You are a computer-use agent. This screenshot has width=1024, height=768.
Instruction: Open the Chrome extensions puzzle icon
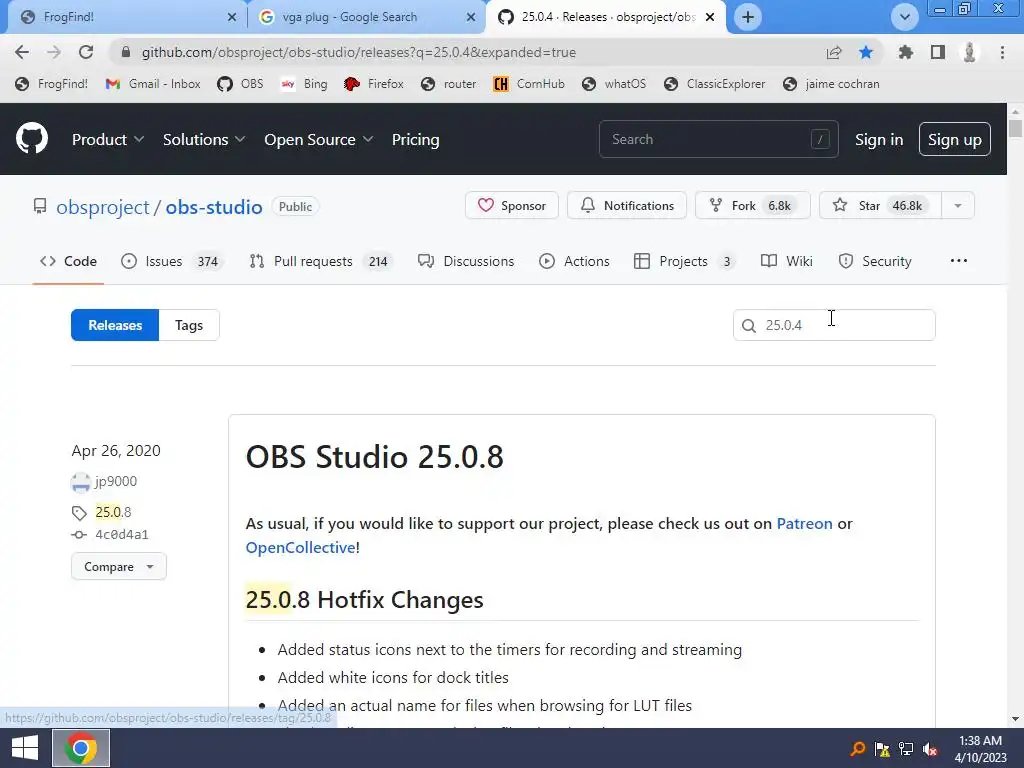coord(906,52)
